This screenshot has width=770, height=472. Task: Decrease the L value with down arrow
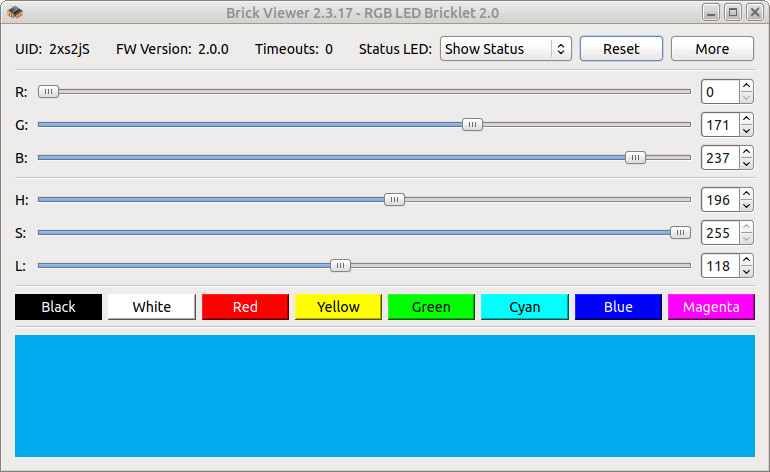pyautogui.click(x=746, y=272)
